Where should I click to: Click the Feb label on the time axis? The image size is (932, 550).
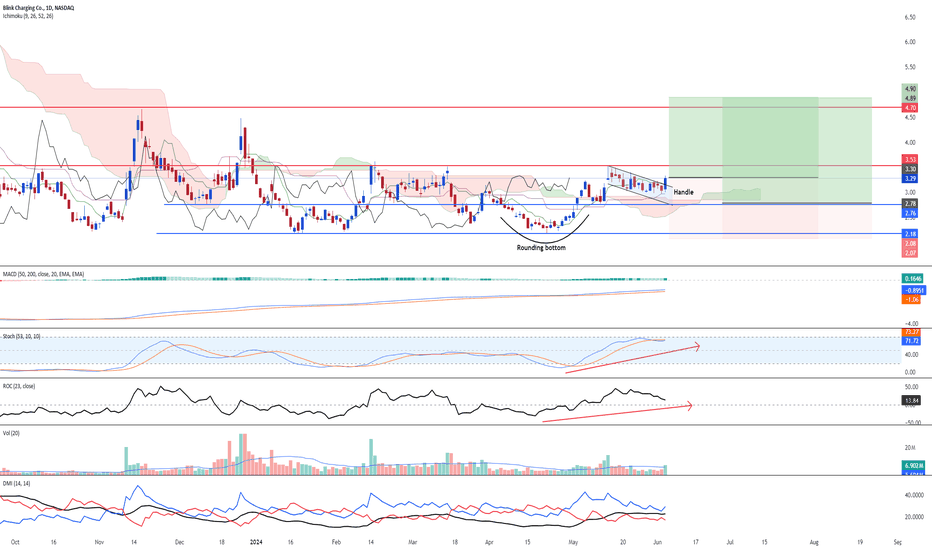[336, 542]
